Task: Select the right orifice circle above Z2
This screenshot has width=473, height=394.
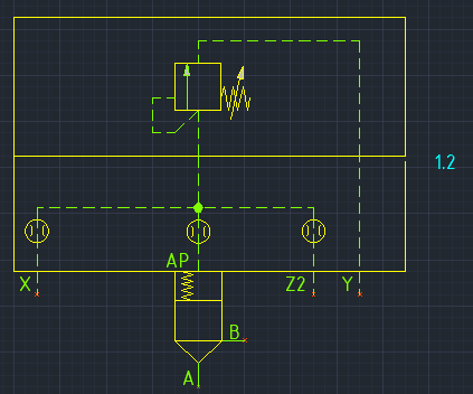Action: (x=314, y=231)
